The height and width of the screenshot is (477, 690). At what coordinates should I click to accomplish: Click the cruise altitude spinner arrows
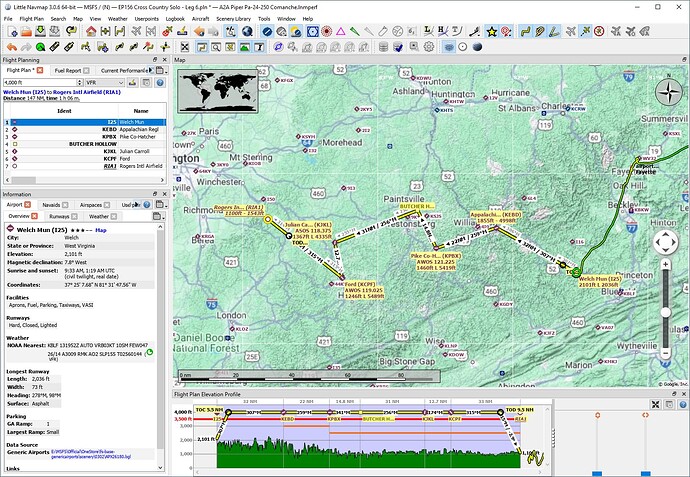click(80, 82)
